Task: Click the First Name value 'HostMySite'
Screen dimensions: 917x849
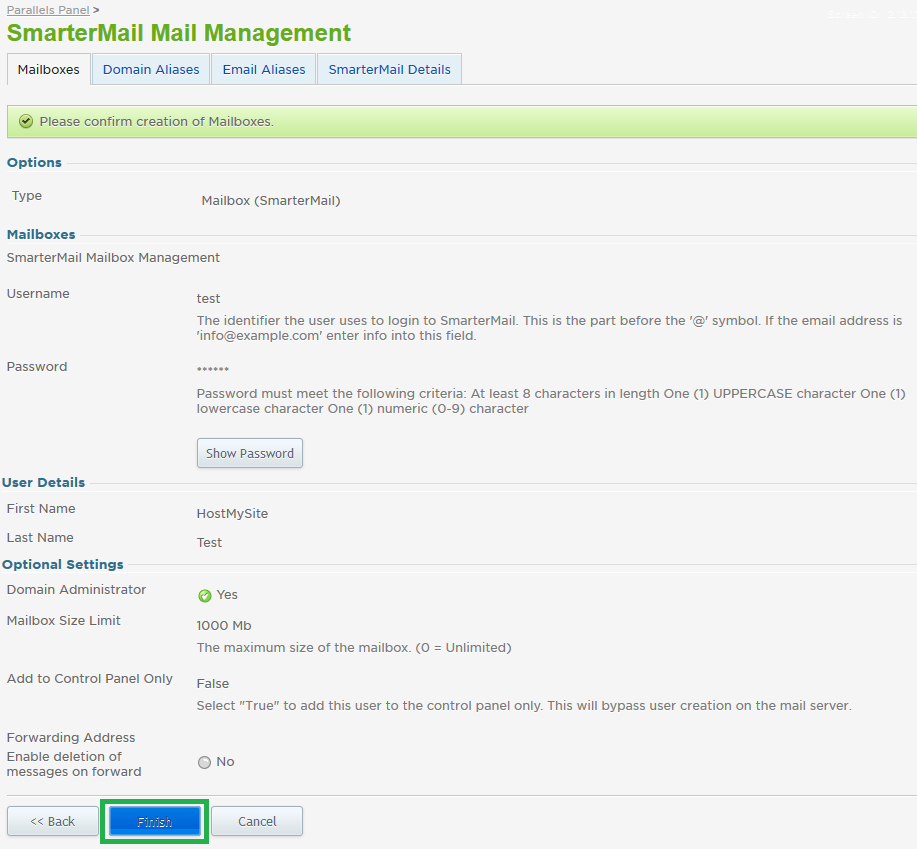Action: click(232, 513)
